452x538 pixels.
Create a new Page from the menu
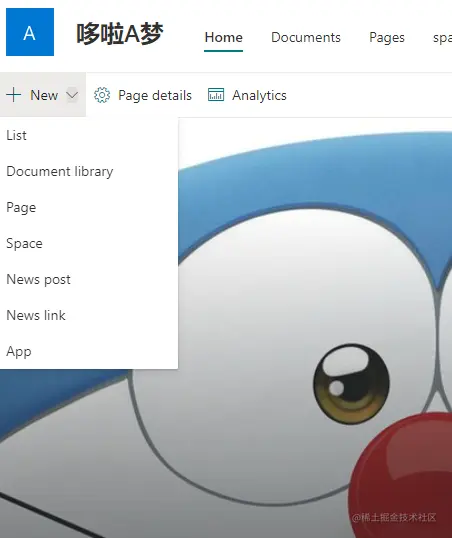89,207
